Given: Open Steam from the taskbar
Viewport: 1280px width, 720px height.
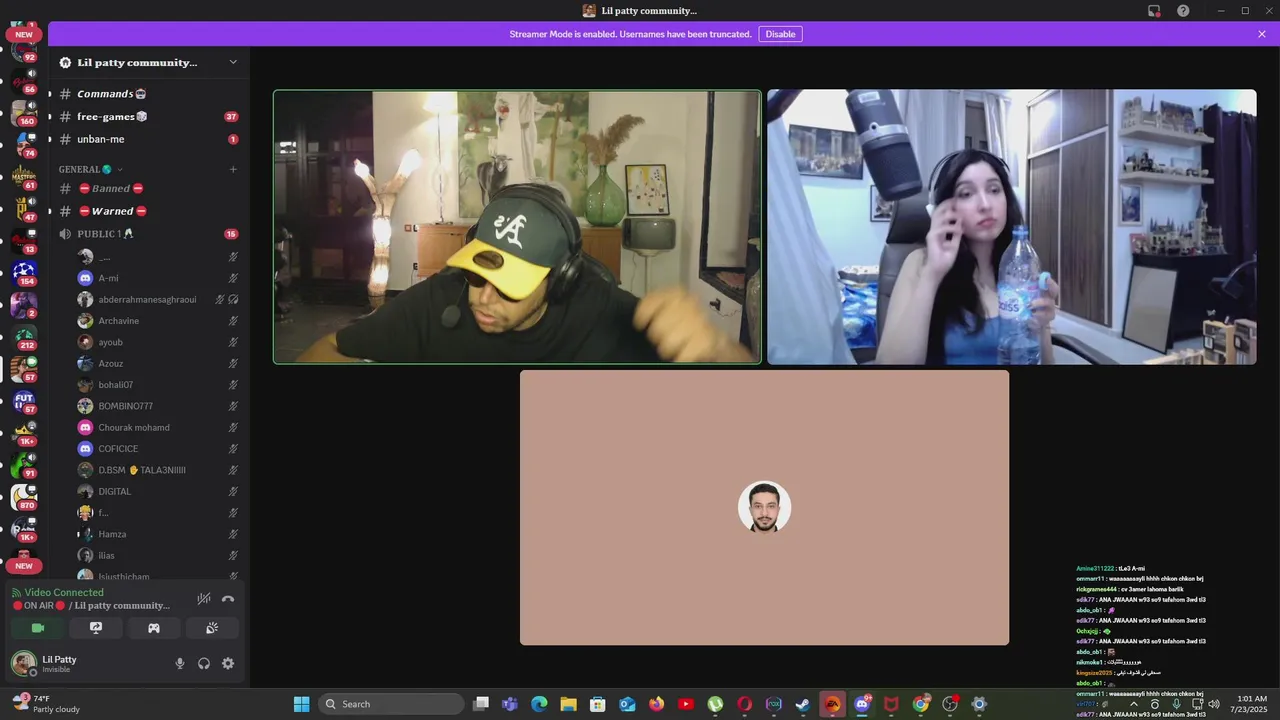Looking at the screenshot, I should [x=803, y=704].
